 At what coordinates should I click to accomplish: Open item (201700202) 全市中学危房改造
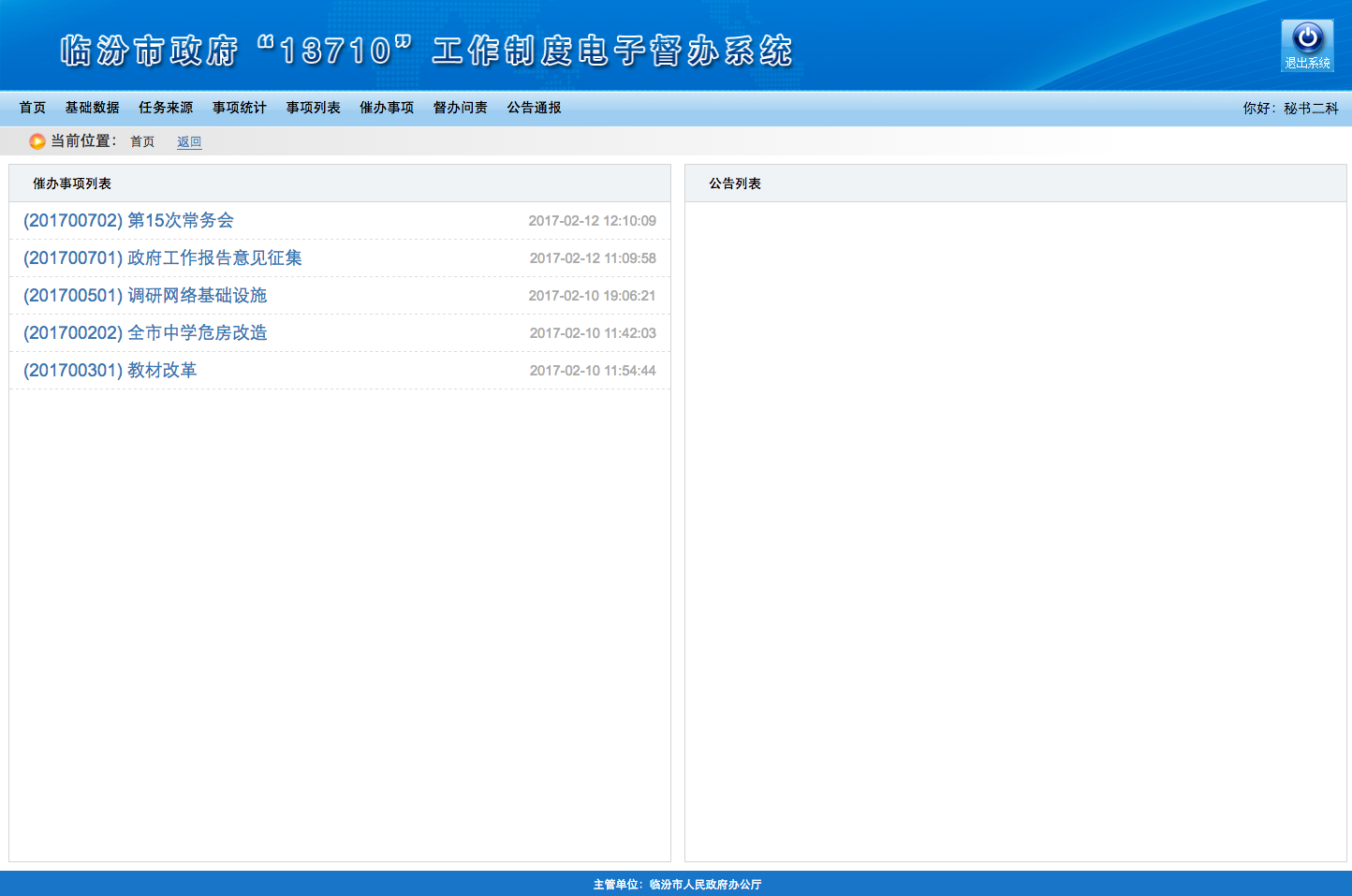click(145, 333)
